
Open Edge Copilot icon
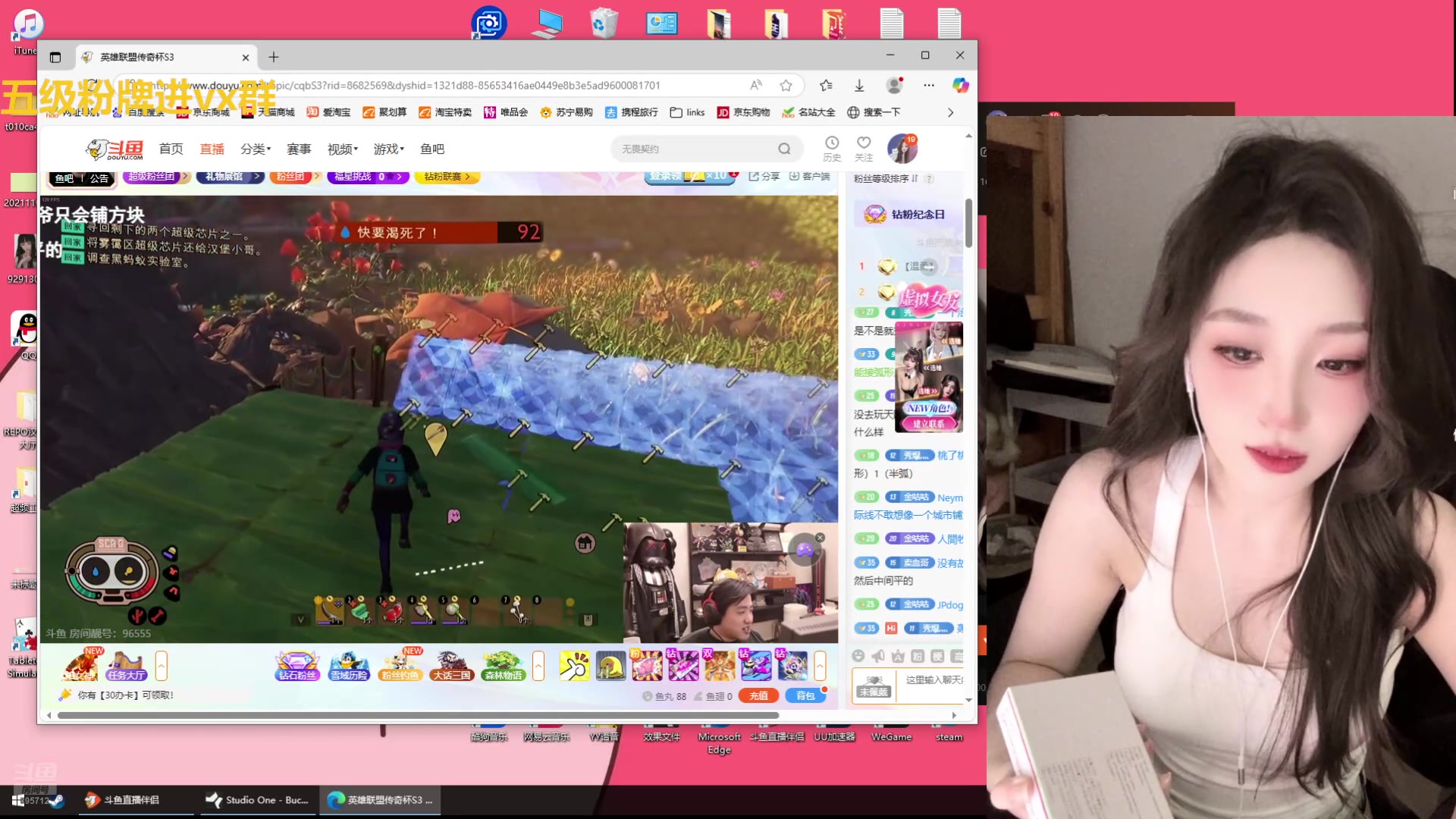(x=961, y=86)
